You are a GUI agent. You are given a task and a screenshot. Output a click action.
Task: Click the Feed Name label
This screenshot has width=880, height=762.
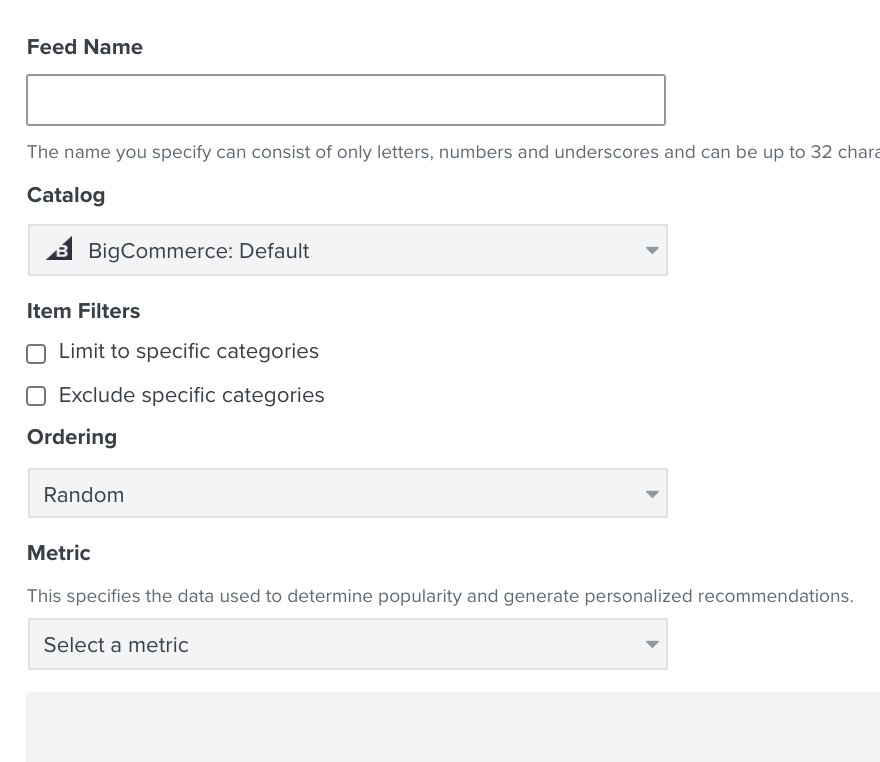(85, 47)
